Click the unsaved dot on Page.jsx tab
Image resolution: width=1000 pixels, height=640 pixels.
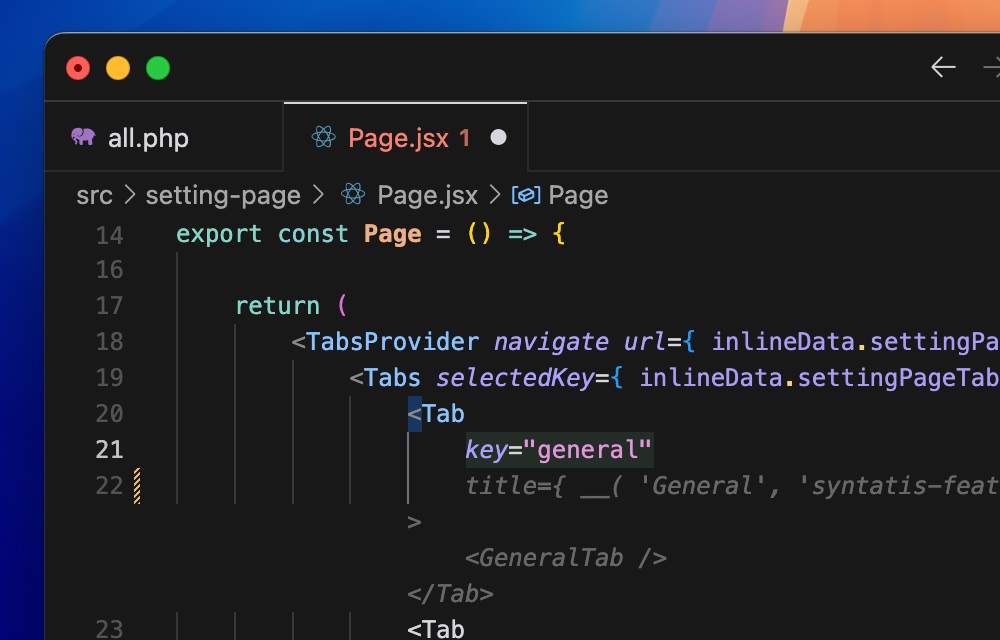[x=498, y=137]
